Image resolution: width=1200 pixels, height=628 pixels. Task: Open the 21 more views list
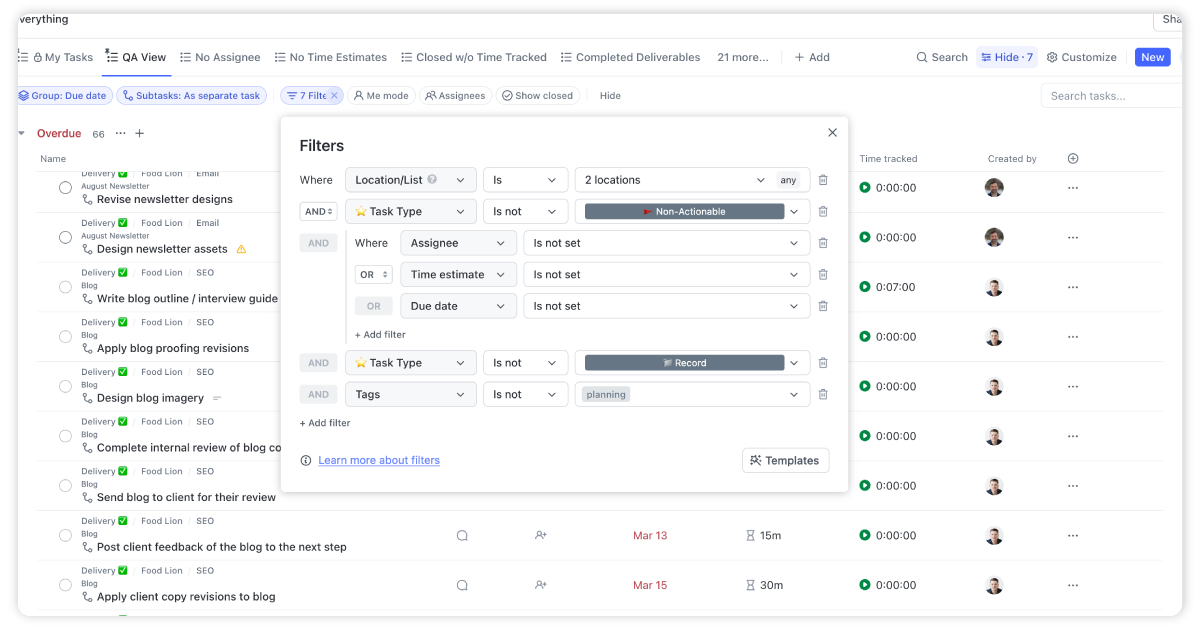[x=742, y=57]
